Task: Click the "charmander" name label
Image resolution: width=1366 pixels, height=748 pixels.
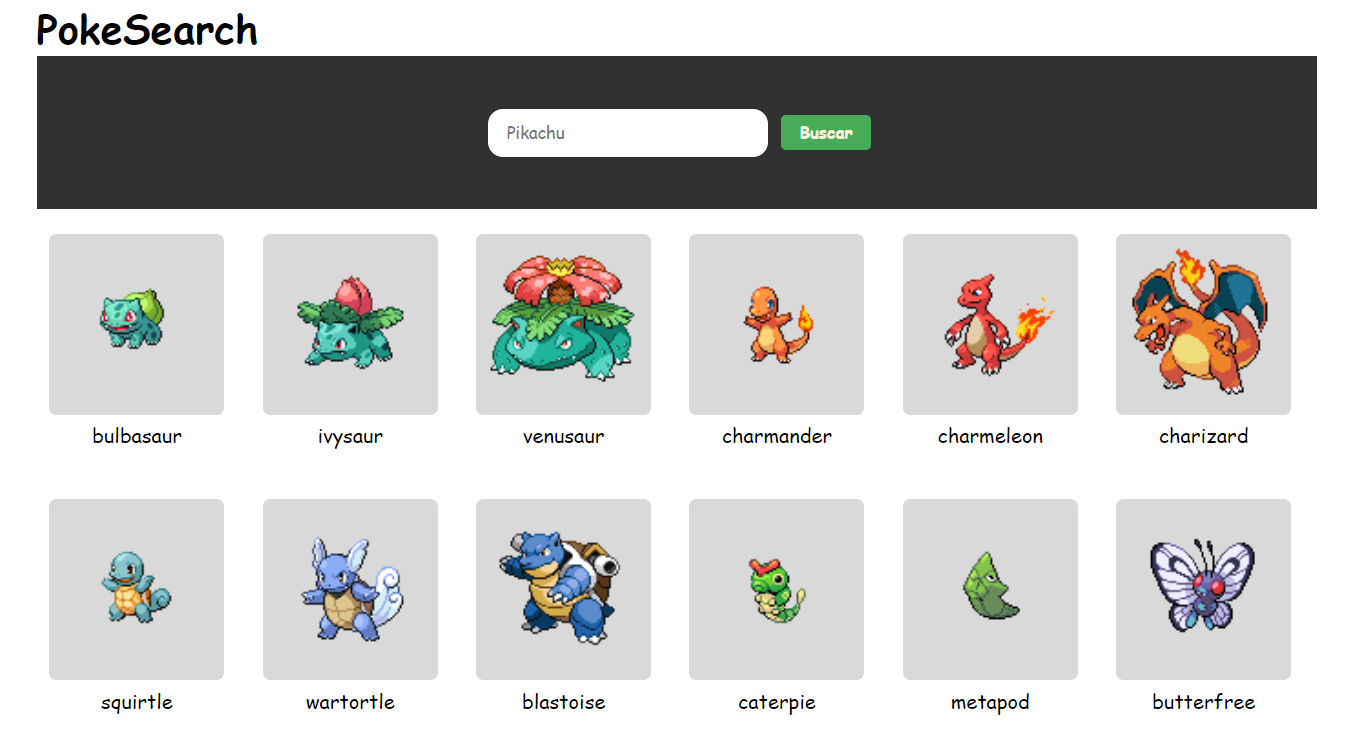Action: pyautogui.click(x=777, y=436)
